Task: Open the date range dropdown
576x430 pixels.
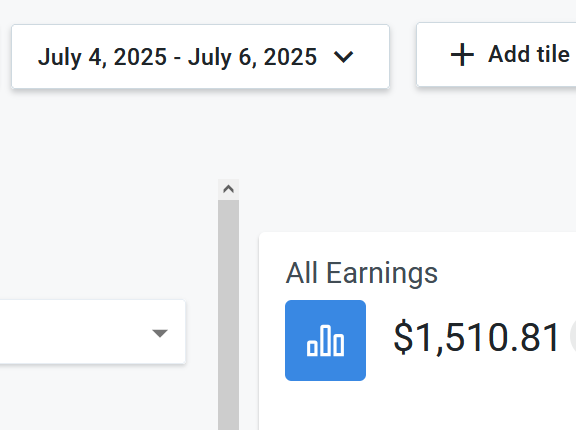Action: 200,57
